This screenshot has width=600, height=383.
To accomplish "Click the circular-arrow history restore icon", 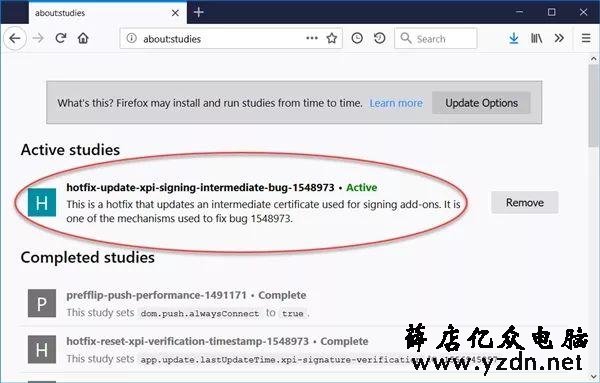I will click(x=380, y=38).
